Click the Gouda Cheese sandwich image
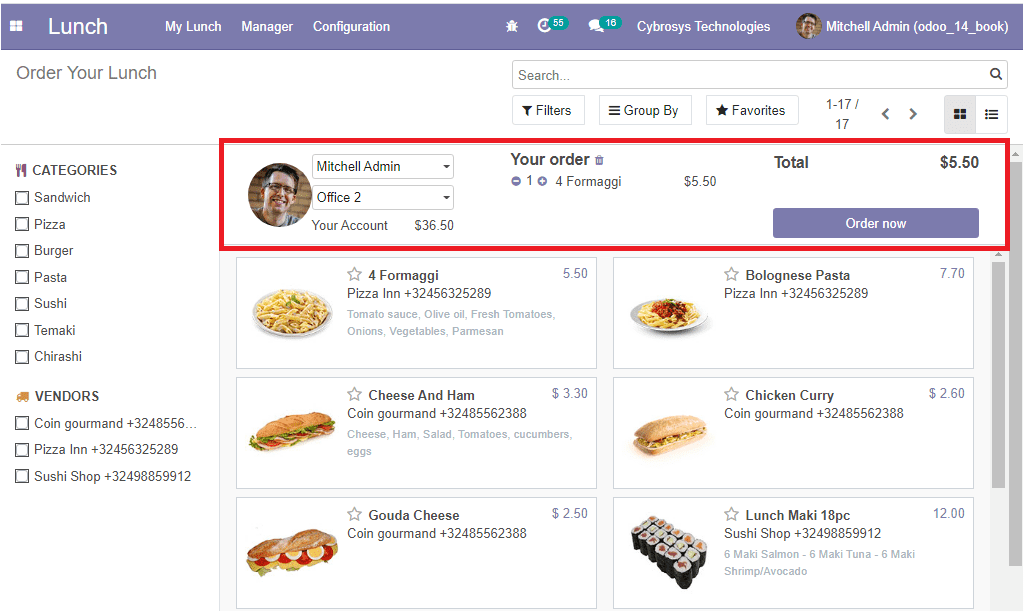This screenshot has width=1024, height=612. [x=292, y=552]
